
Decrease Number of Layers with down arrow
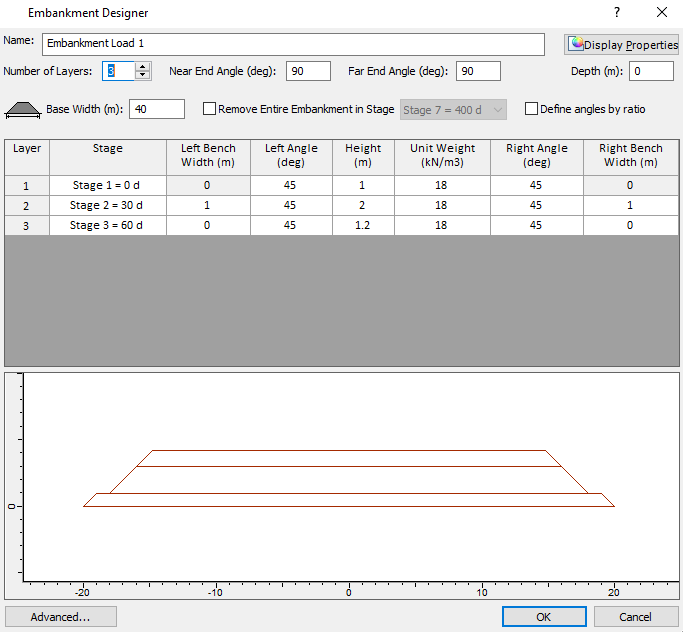tap(142, 75)
